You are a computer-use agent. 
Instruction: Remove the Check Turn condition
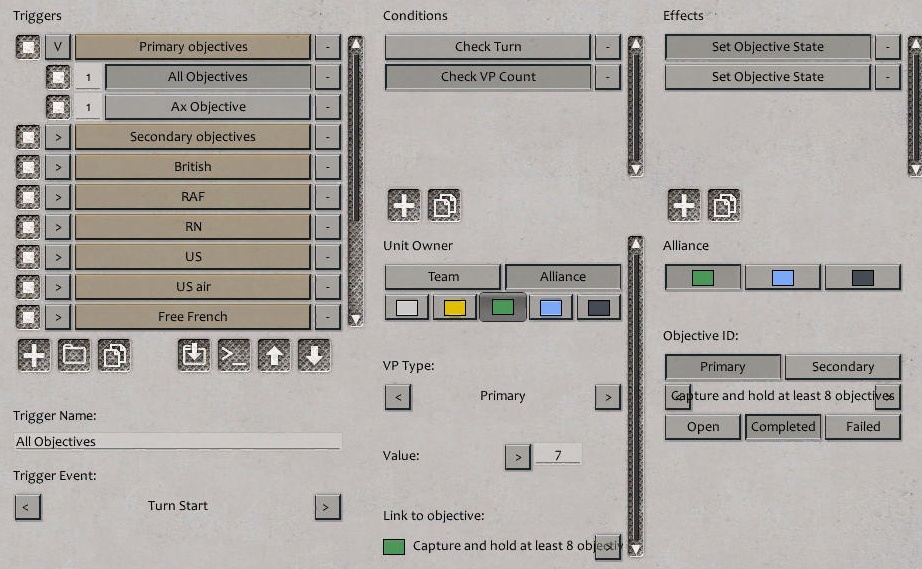[x=607, y=47]
